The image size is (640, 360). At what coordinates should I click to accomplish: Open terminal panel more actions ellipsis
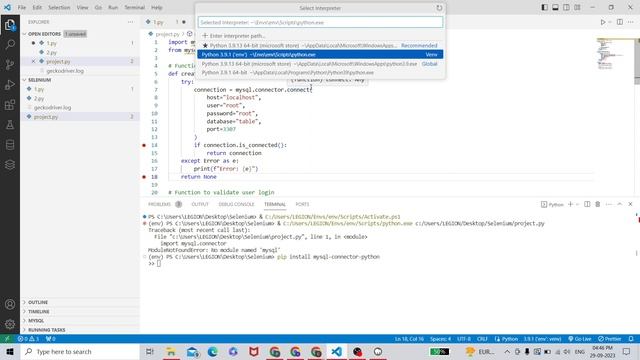609,204
